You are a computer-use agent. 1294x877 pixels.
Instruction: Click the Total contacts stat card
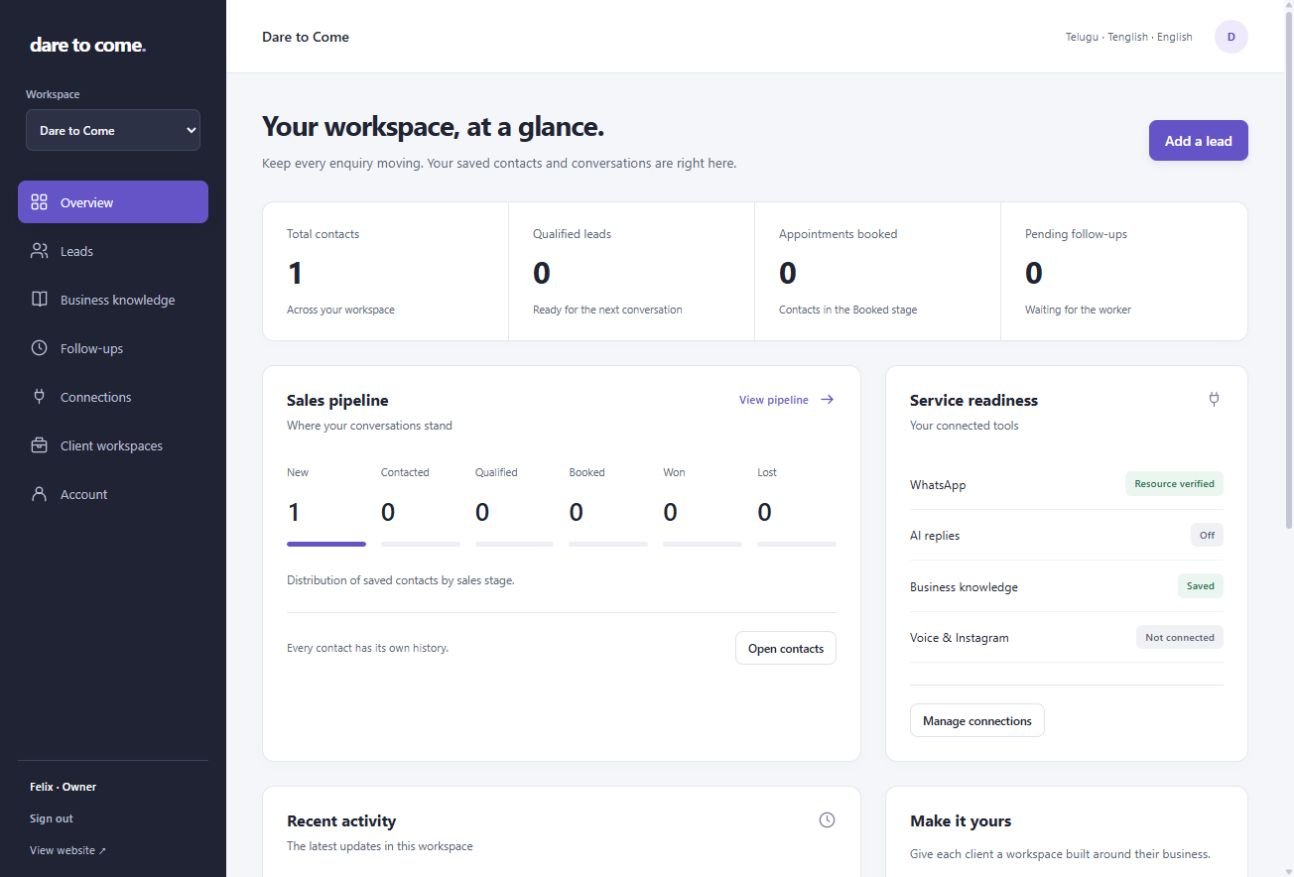point(386,272)
